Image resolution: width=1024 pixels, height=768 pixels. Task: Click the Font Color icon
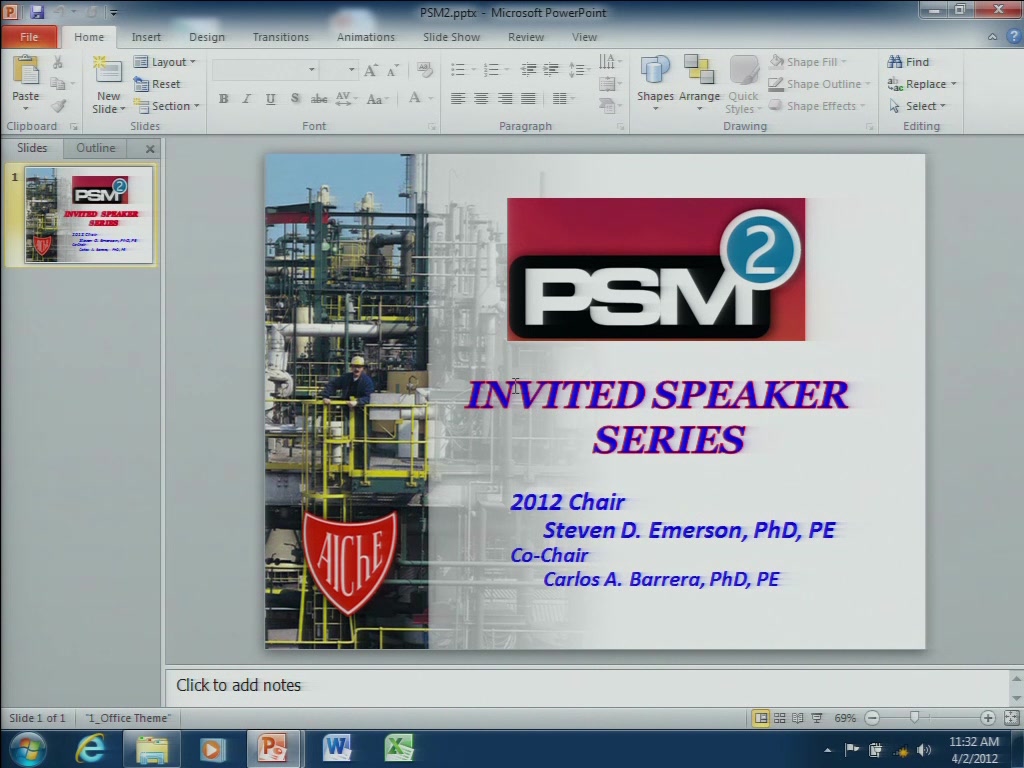pyautogui.click(x=415, y=98)
